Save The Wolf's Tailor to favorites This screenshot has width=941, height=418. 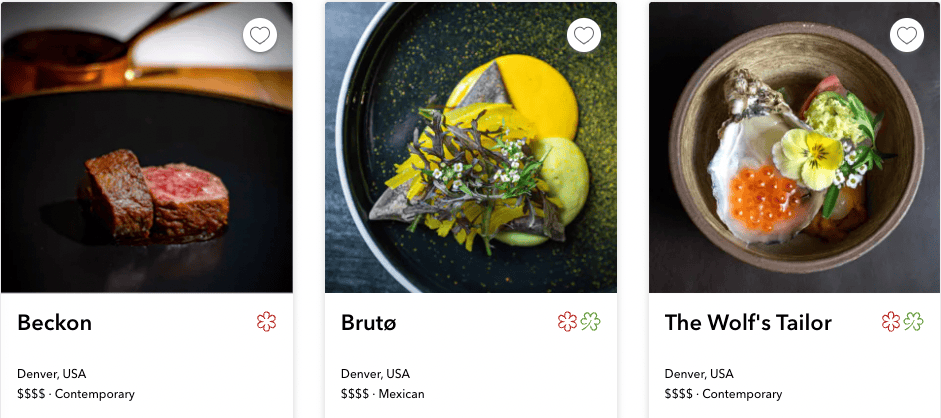907,36
